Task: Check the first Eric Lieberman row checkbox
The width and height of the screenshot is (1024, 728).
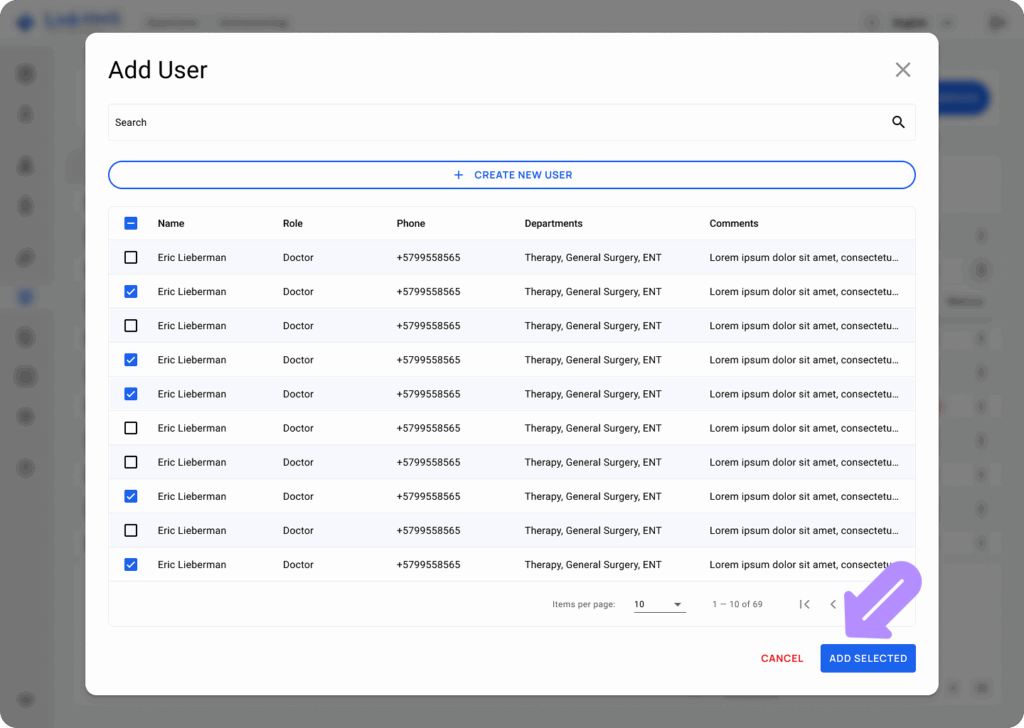Action: pyautogui.click(x=130, y=257)
